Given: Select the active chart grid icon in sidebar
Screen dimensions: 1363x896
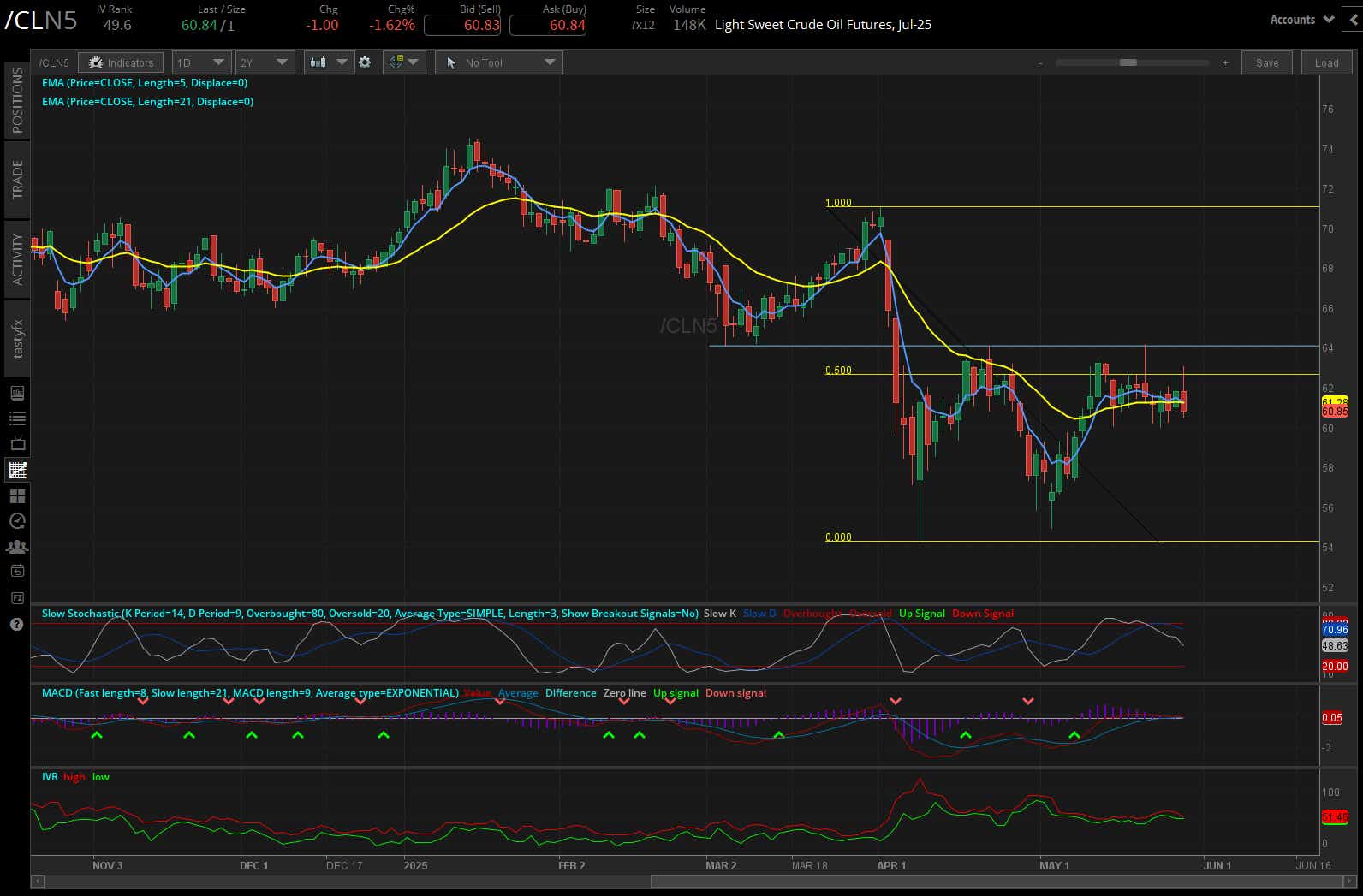Looking at the screenshot, I should (17, 470).
